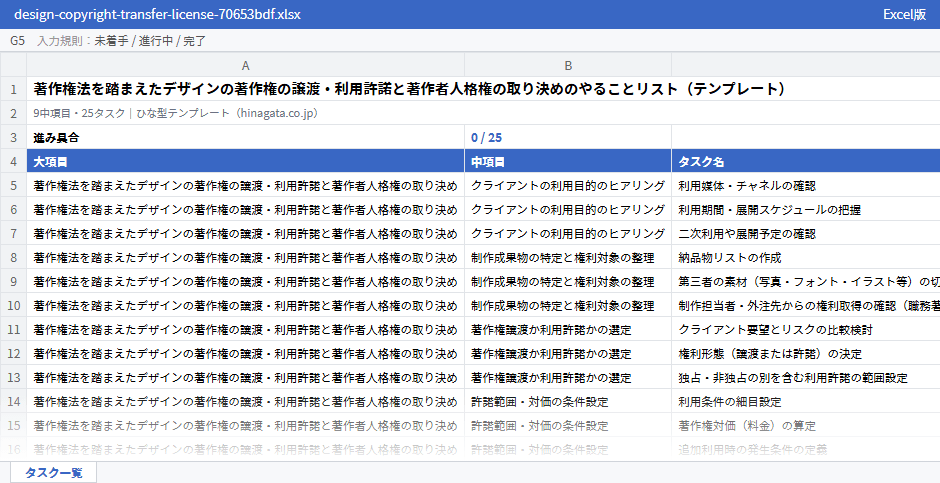This screenshot has width=940, height=483.
Task: Click the file name design-copyright-transfer-license title
Action: click(x=157, y=14)
